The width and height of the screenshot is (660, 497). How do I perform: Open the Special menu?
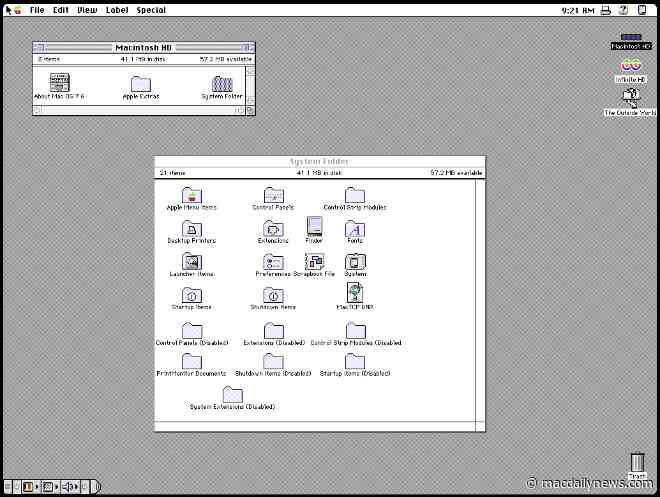(151, 10)
